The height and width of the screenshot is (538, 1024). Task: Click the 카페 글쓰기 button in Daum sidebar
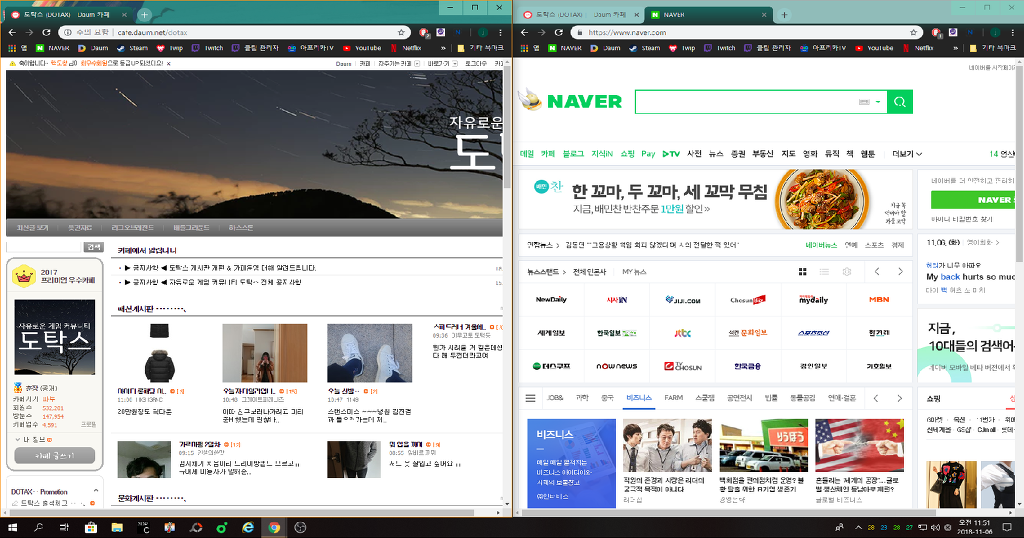(55, 455)
